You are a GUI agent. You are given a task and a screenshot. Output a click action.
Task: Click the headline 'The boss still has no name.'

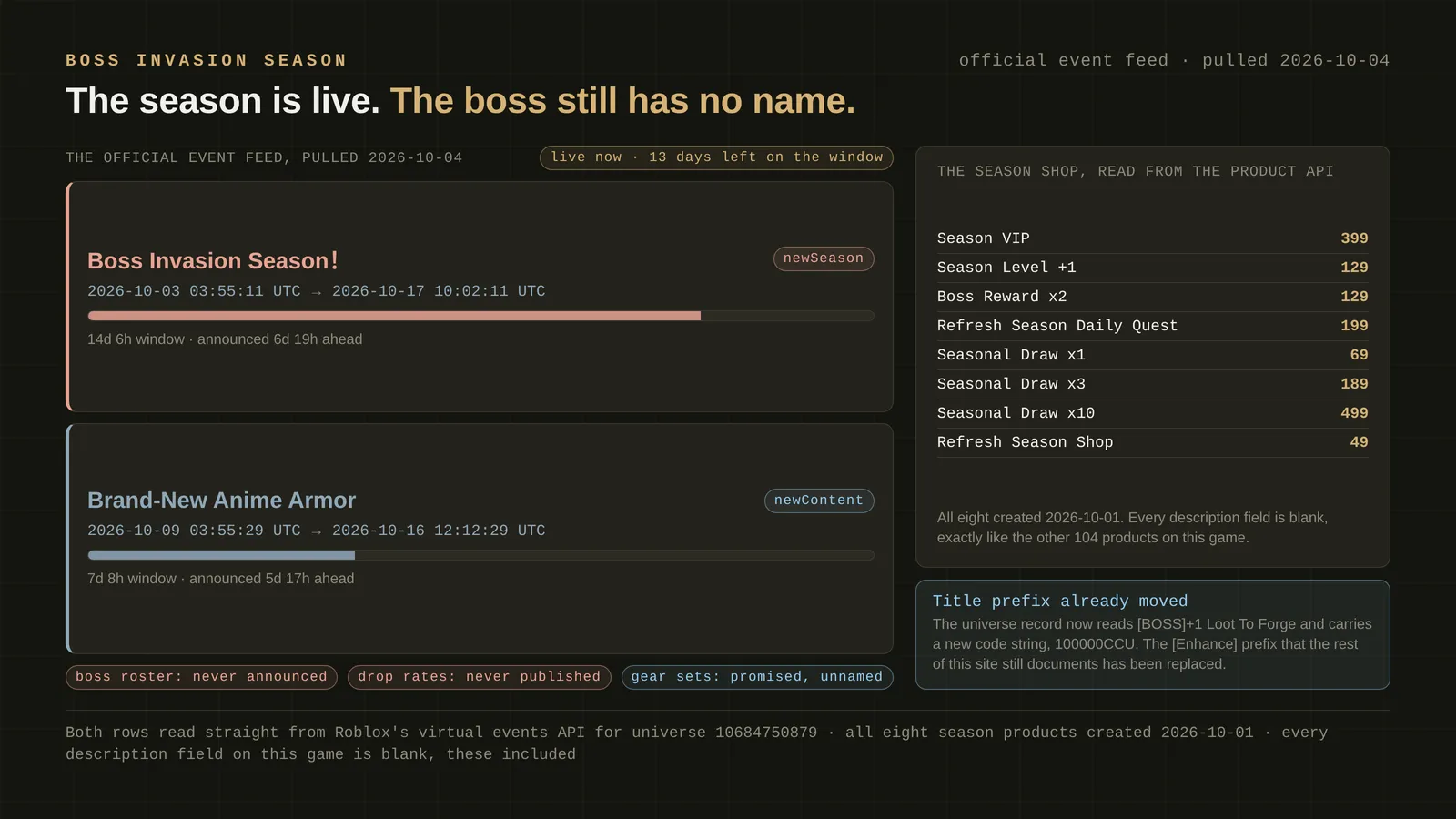622,101
